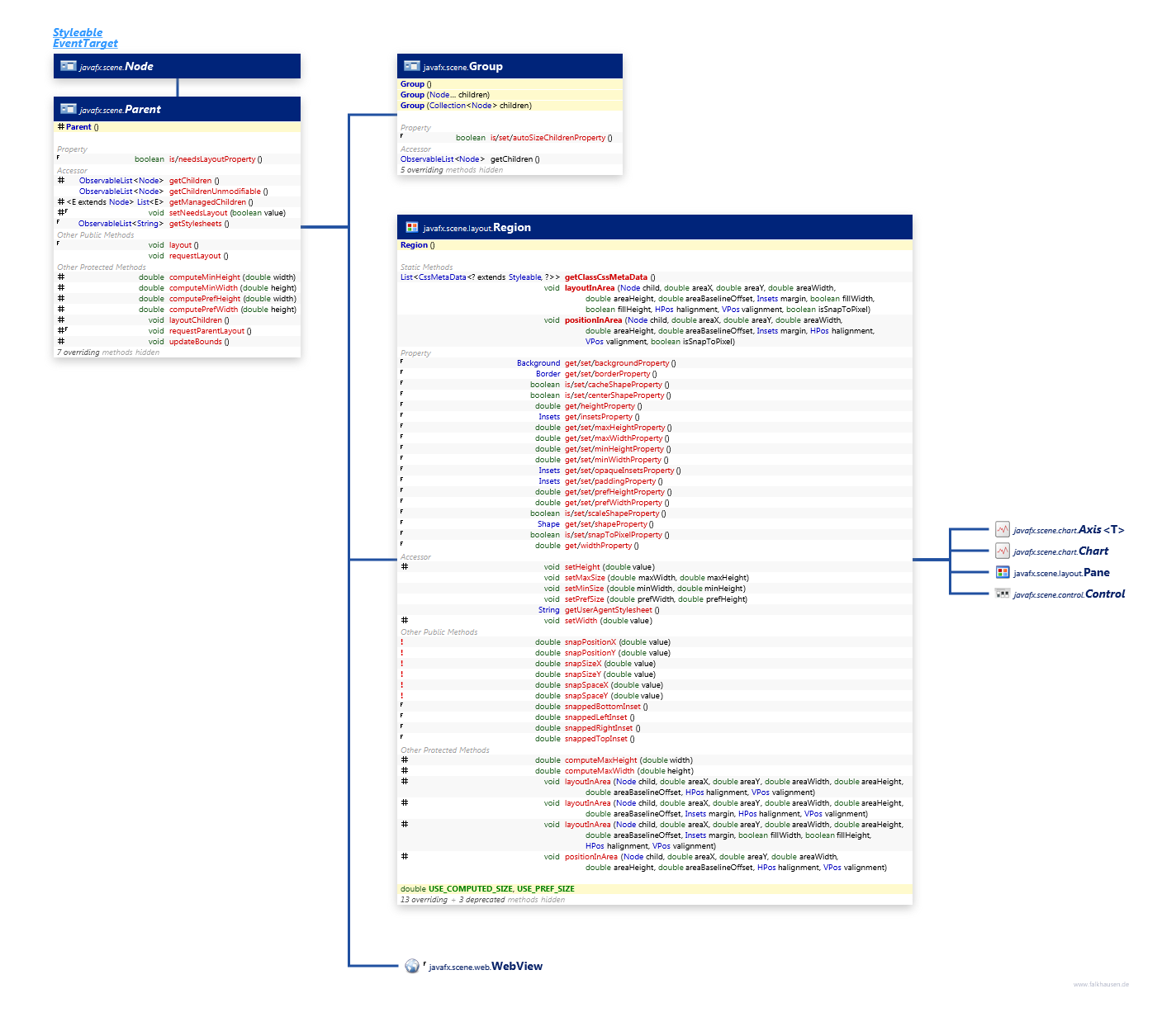The image size is (1176, 1022).
Task: Click the Region class header icon
Action: click(411, 227)
